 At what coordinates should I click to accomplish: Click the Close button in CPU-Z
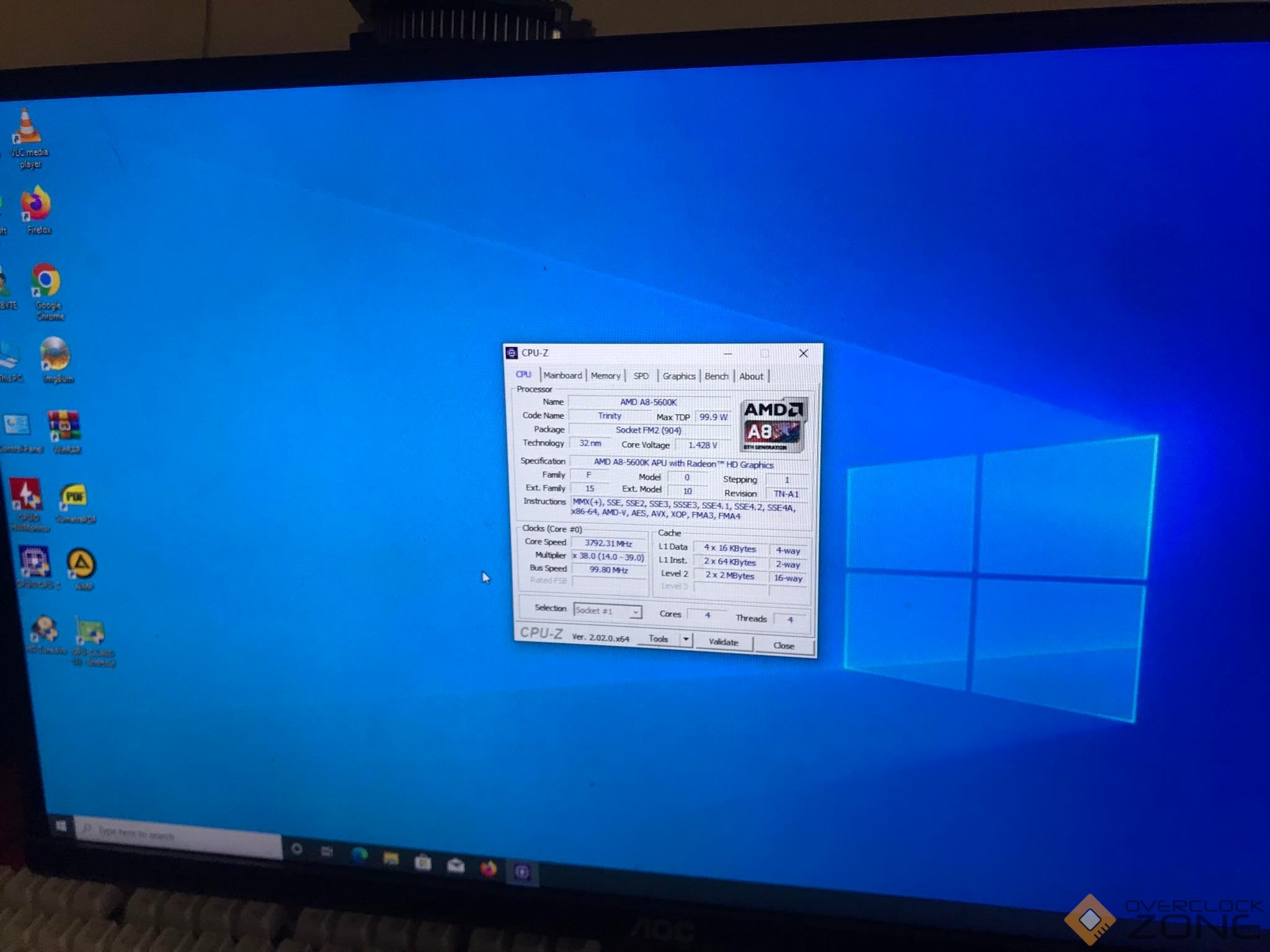click(x=784, y=646)
